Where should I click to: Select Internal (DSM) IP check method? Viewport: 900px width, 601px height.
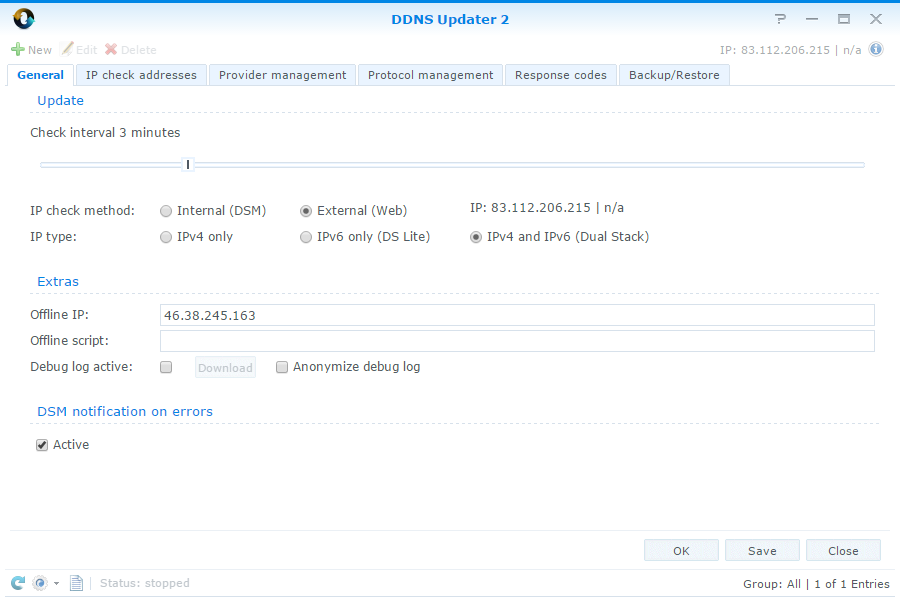(166, 211)
